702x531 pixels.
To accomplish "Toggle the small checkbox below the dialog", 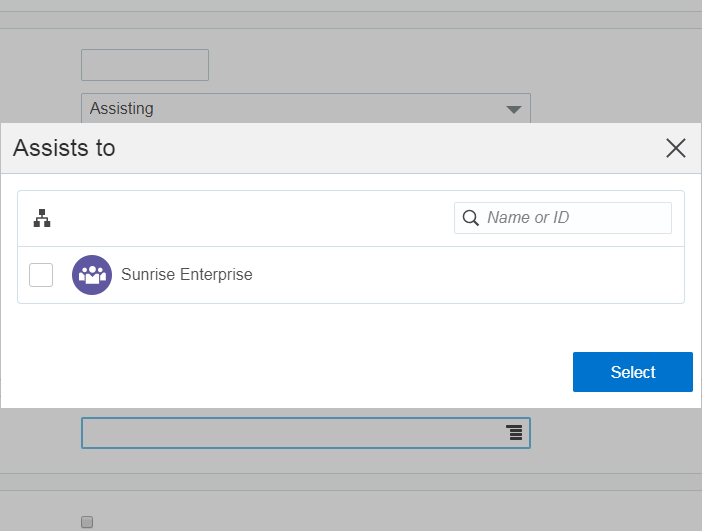I will click(x=87, y=521).
